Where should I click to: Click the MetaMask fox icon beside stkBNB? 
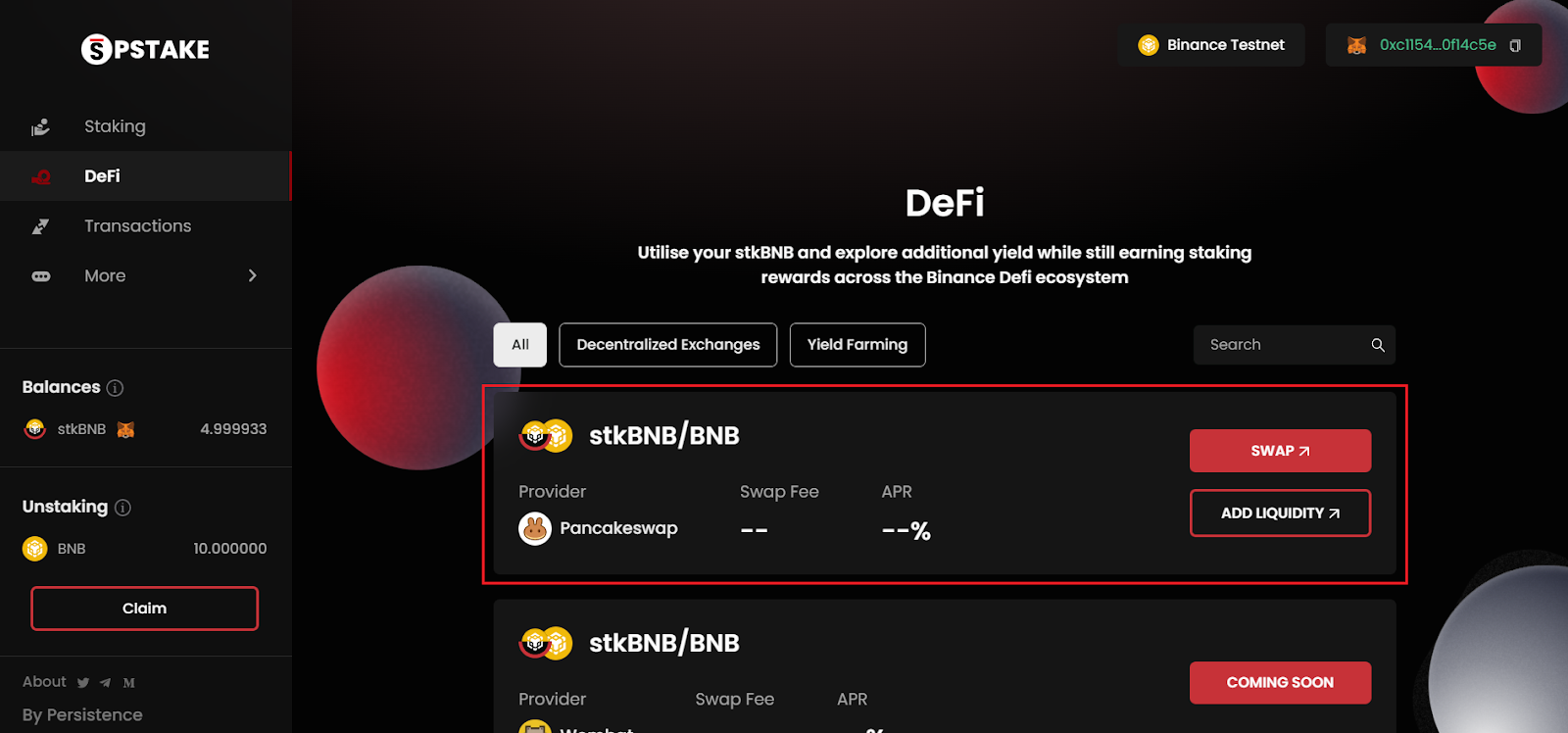coord(125,429)
